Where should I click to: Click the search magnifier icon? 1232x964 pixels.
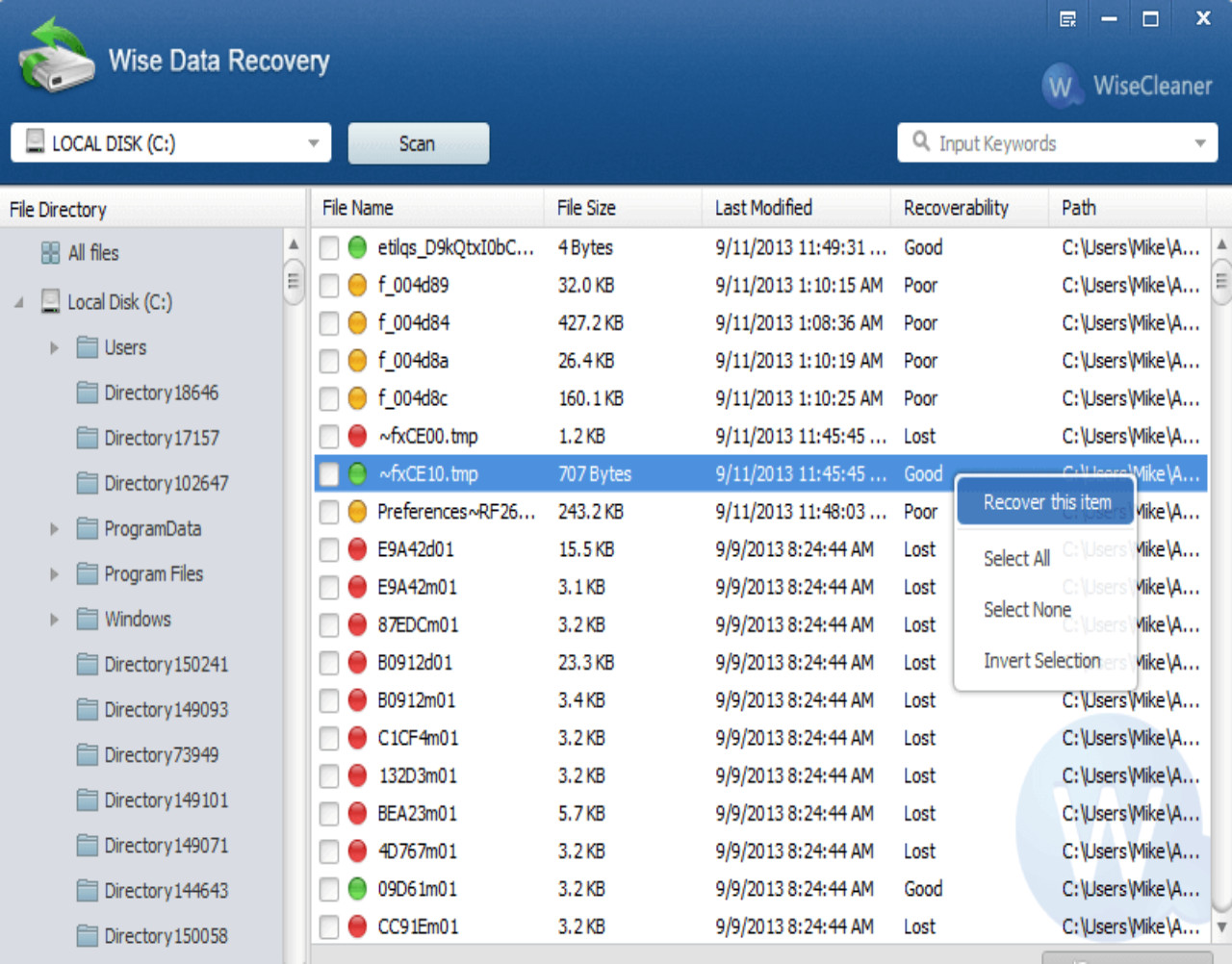point(921,141)
